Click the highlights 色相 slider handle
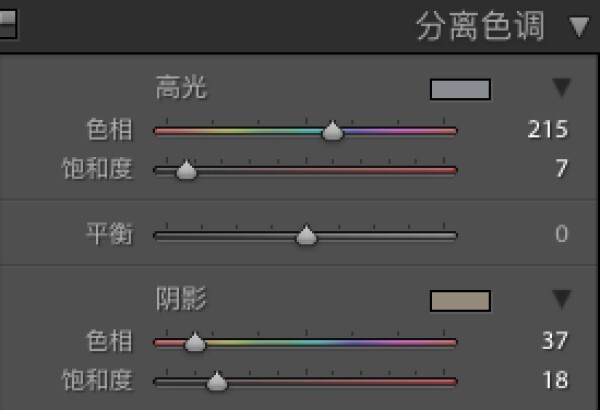This screenshot has width=600, height=410. [333, 131]
